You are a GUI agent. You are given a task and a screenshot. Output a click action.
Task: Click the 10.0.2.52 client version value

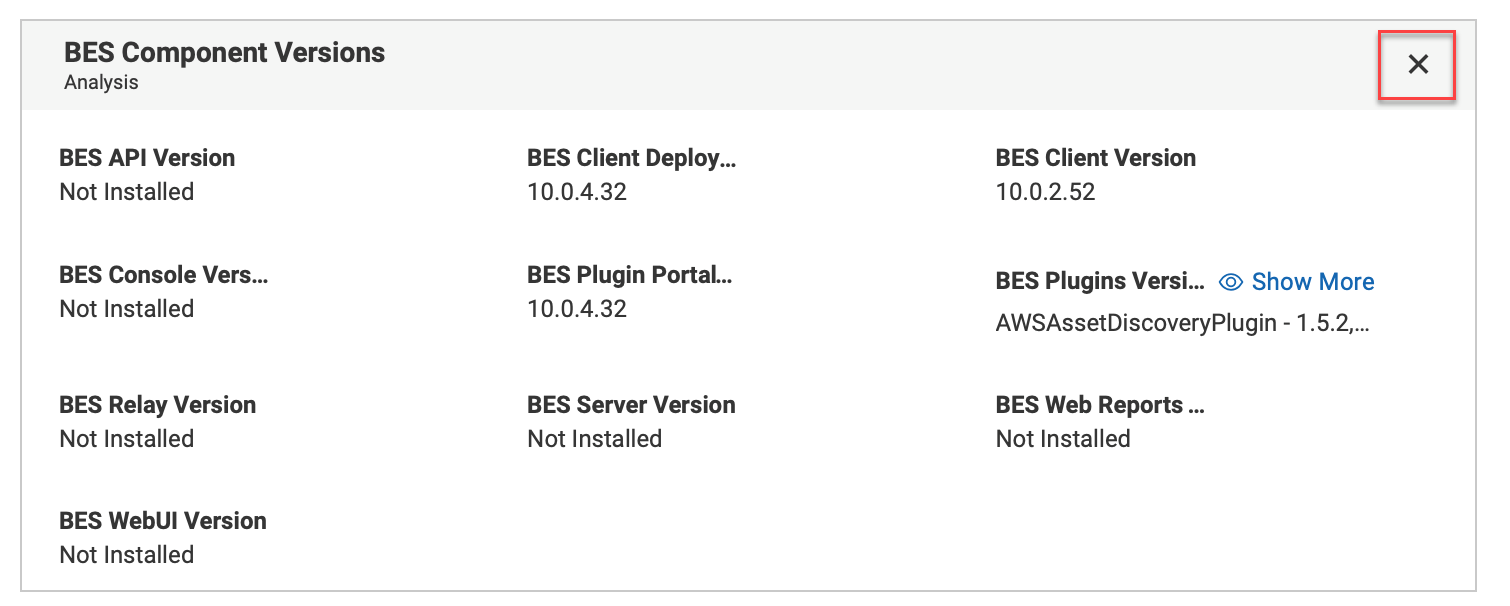pyautogui.click(x=1045, y=192)
